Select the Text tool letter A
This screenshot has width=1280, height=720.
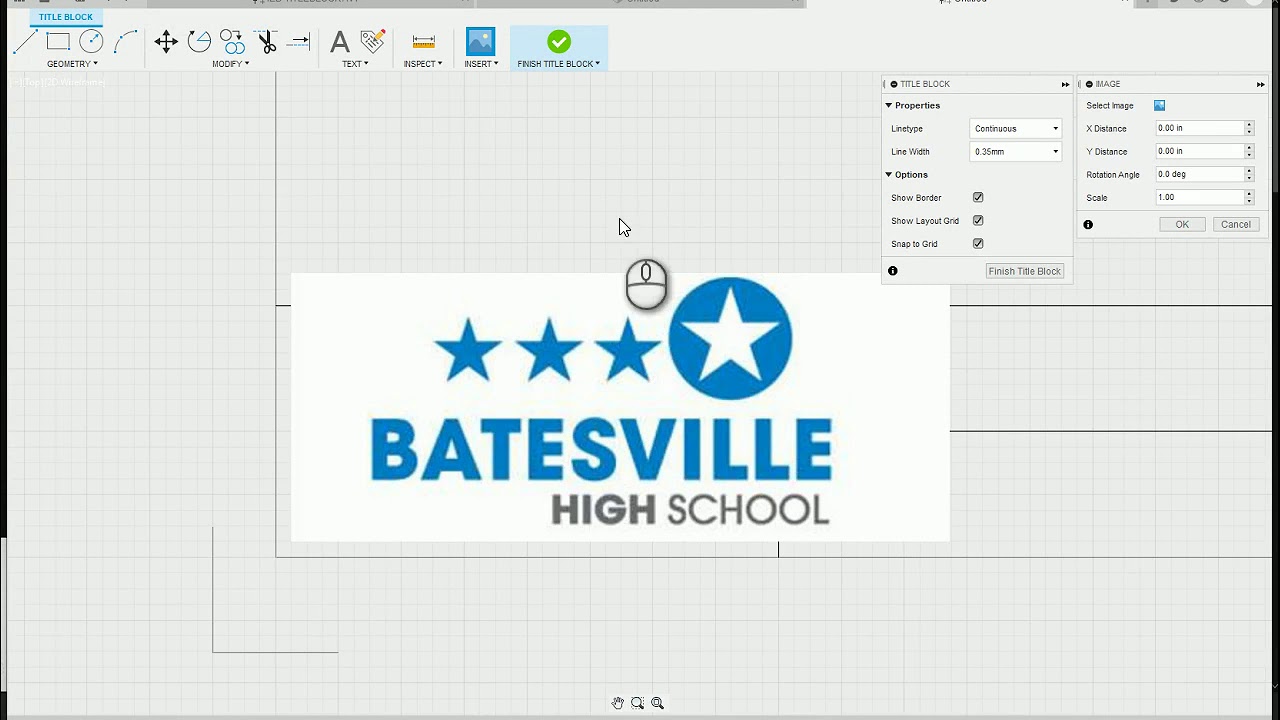pos(340,41)
